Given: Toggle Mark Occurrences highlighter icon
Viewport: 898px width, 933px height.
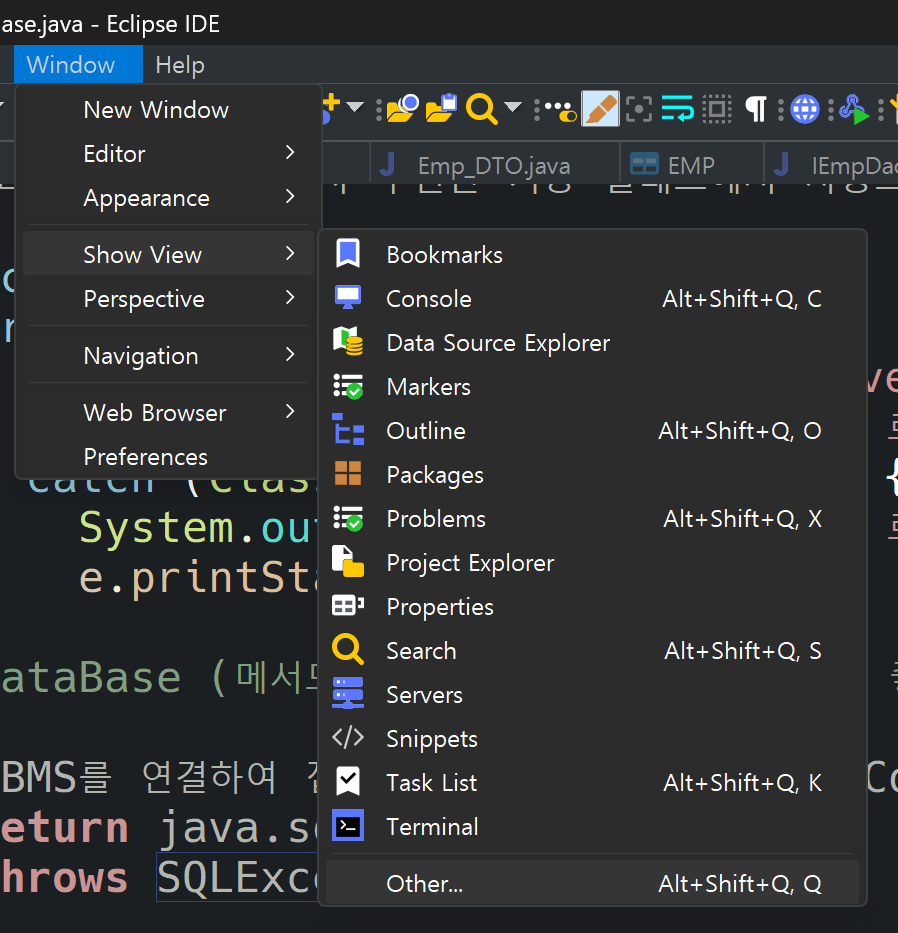Looking at the screenshot, I should click(600, 109).
